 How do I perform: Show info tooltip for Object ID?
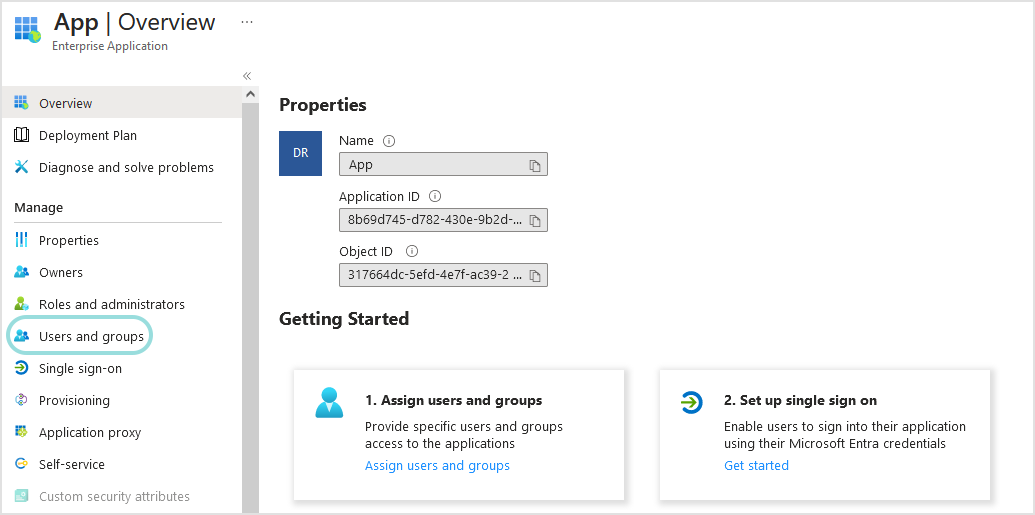pos(412,252)
